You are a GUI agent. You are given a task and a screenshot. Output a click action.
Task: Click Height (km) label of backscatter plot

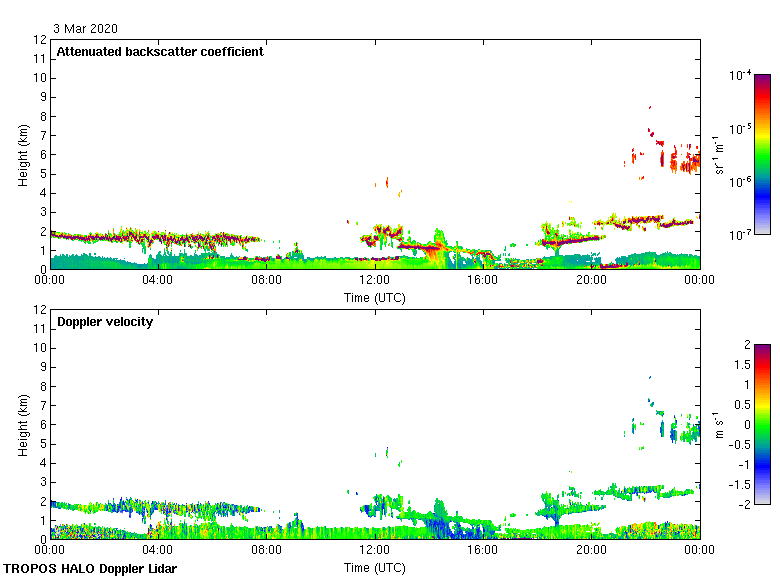pyautogui.click(x=23, y=154)
